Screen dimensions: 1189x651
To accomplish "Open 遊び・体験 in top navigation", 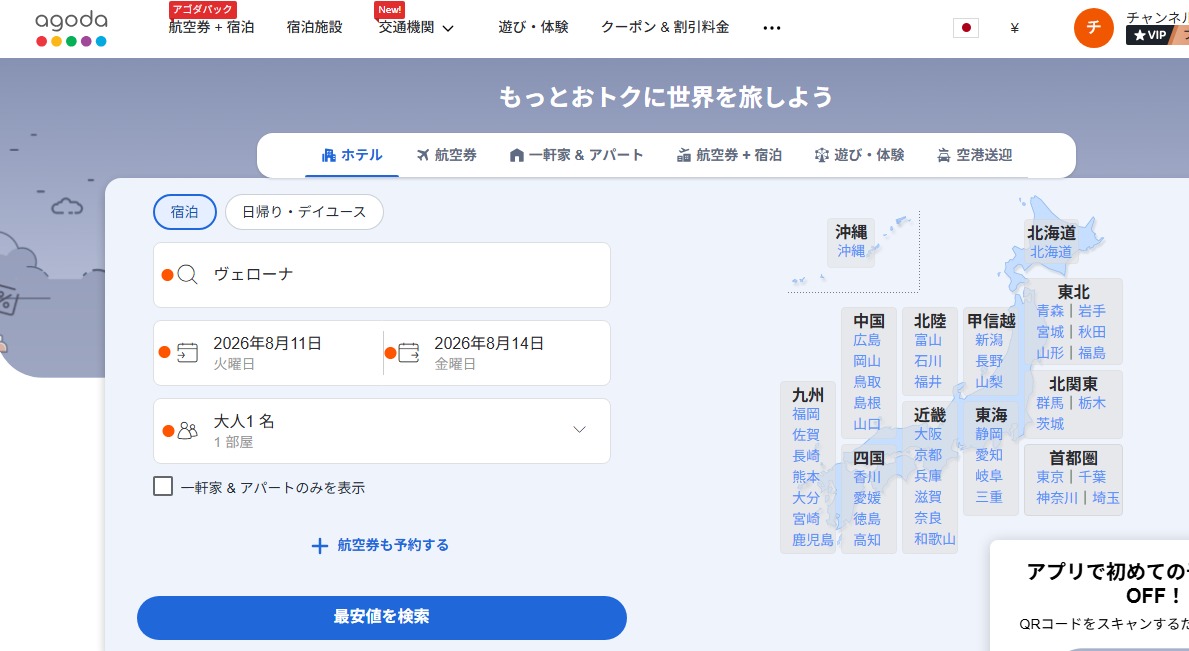I will click(x=533, y=27).
